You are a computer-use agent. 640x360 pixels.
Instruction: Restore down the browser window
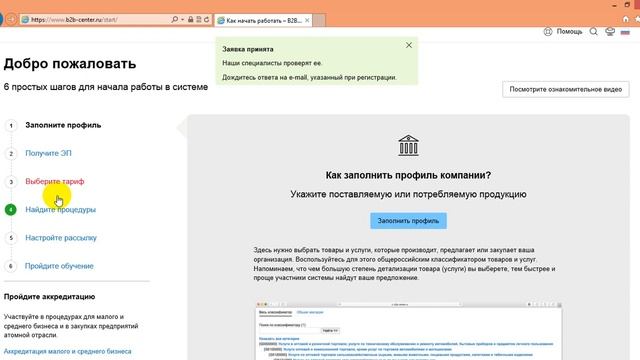[x=627, y=5]
